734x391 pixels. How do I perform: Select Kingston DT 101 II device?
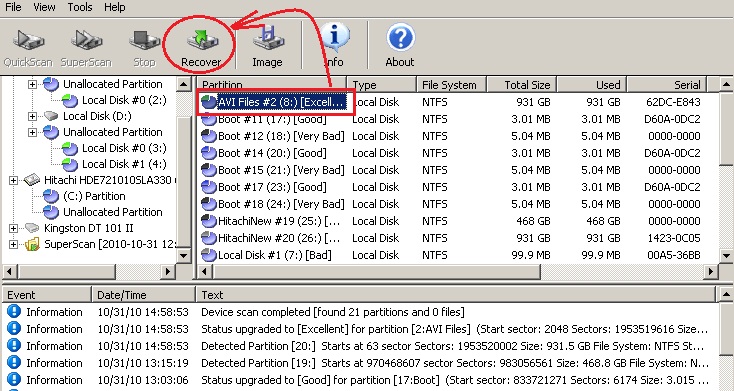pyautogui.click(x=88, y=228)
